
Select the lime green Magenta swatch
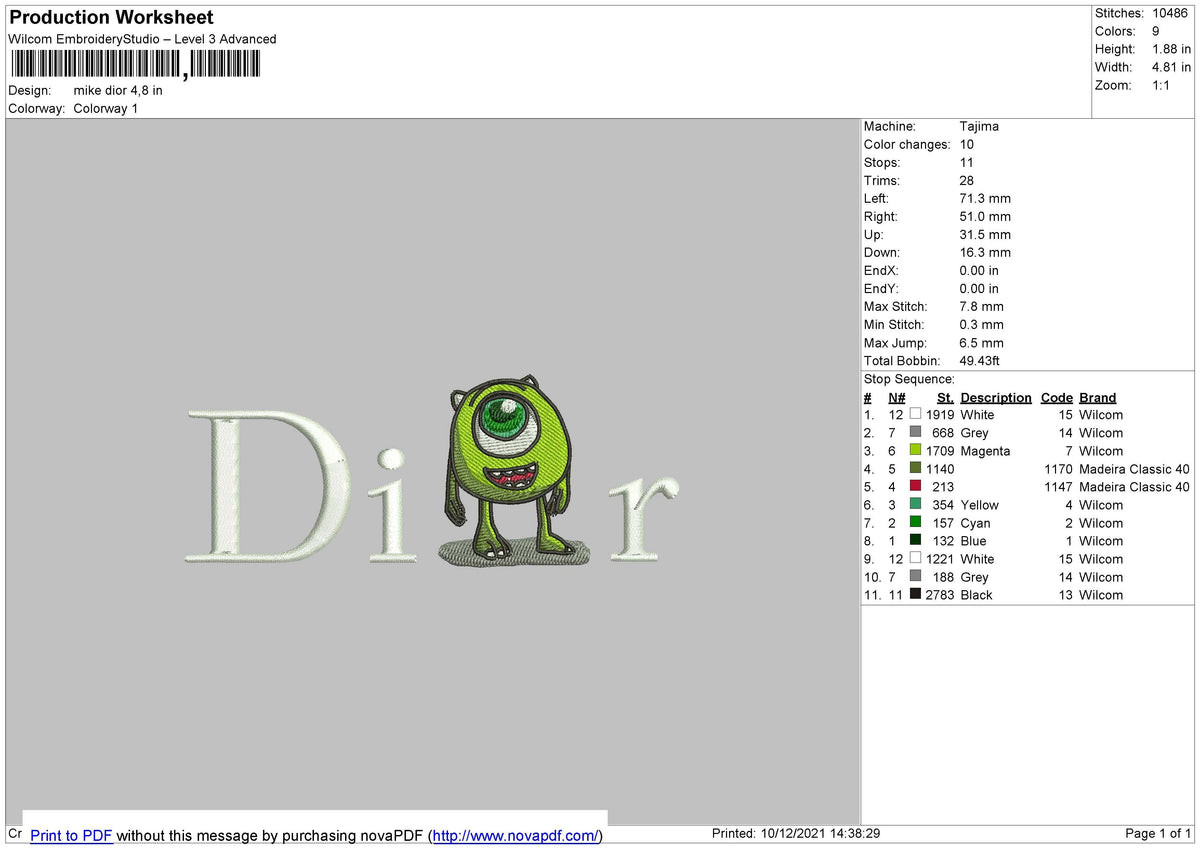click(915, 450)
